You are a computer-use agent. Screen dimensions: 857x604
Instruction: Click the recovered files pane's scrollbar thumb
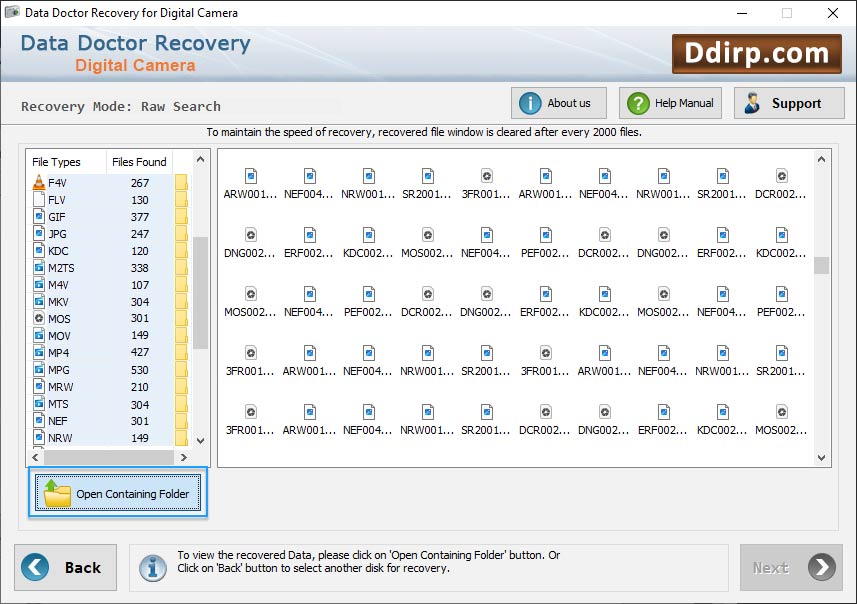point(821,266)
